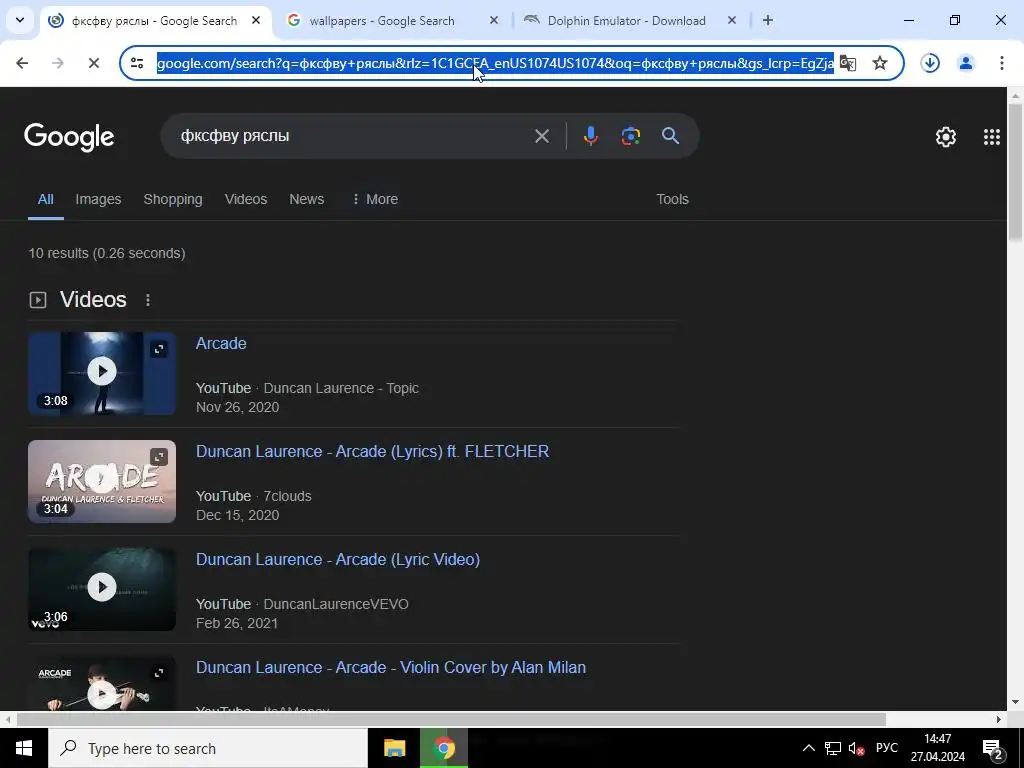Select the All results tab
Image resolution: width=1024 pixels, height=768 pixels.
(46, 199)
